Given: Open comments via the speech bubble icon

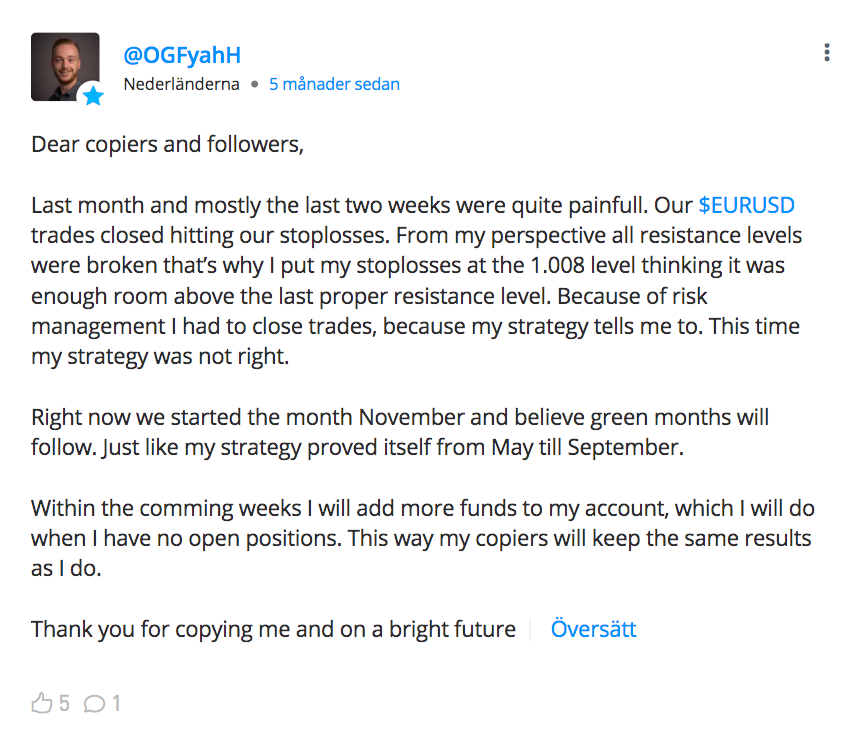Looking at the screenshot, I should pos(94,704).
